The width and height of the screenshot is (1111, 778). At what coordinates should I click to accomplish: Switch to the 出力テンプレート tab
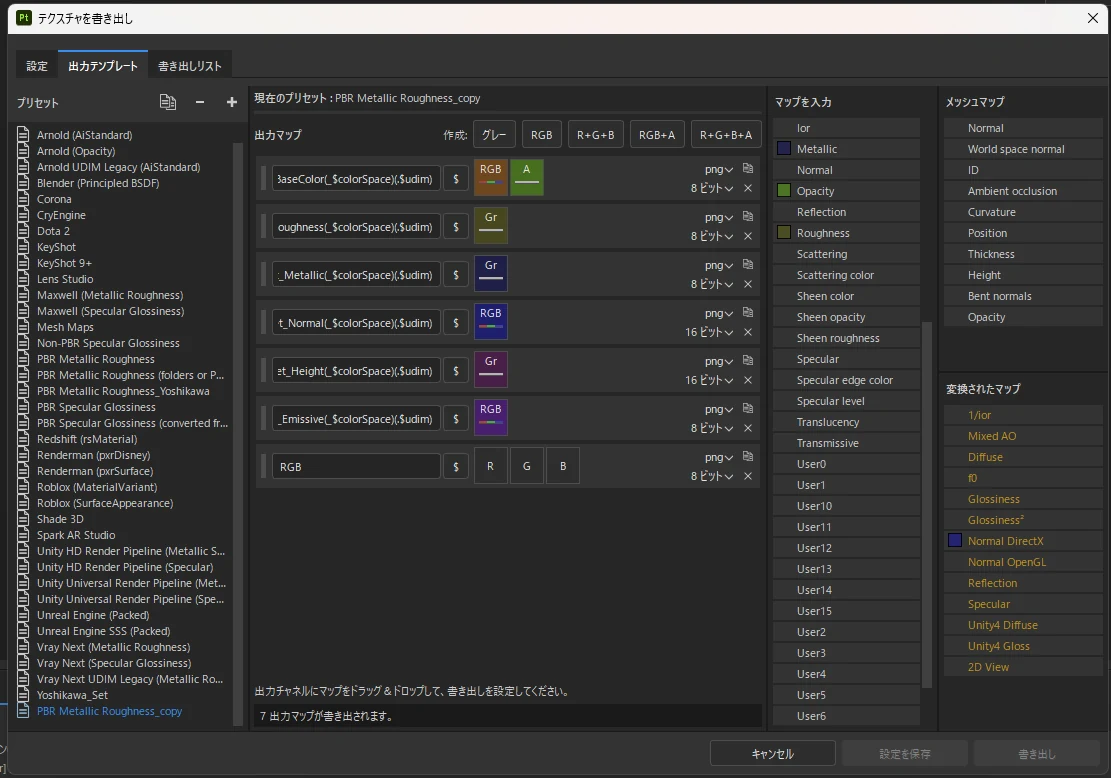point(103,65)
